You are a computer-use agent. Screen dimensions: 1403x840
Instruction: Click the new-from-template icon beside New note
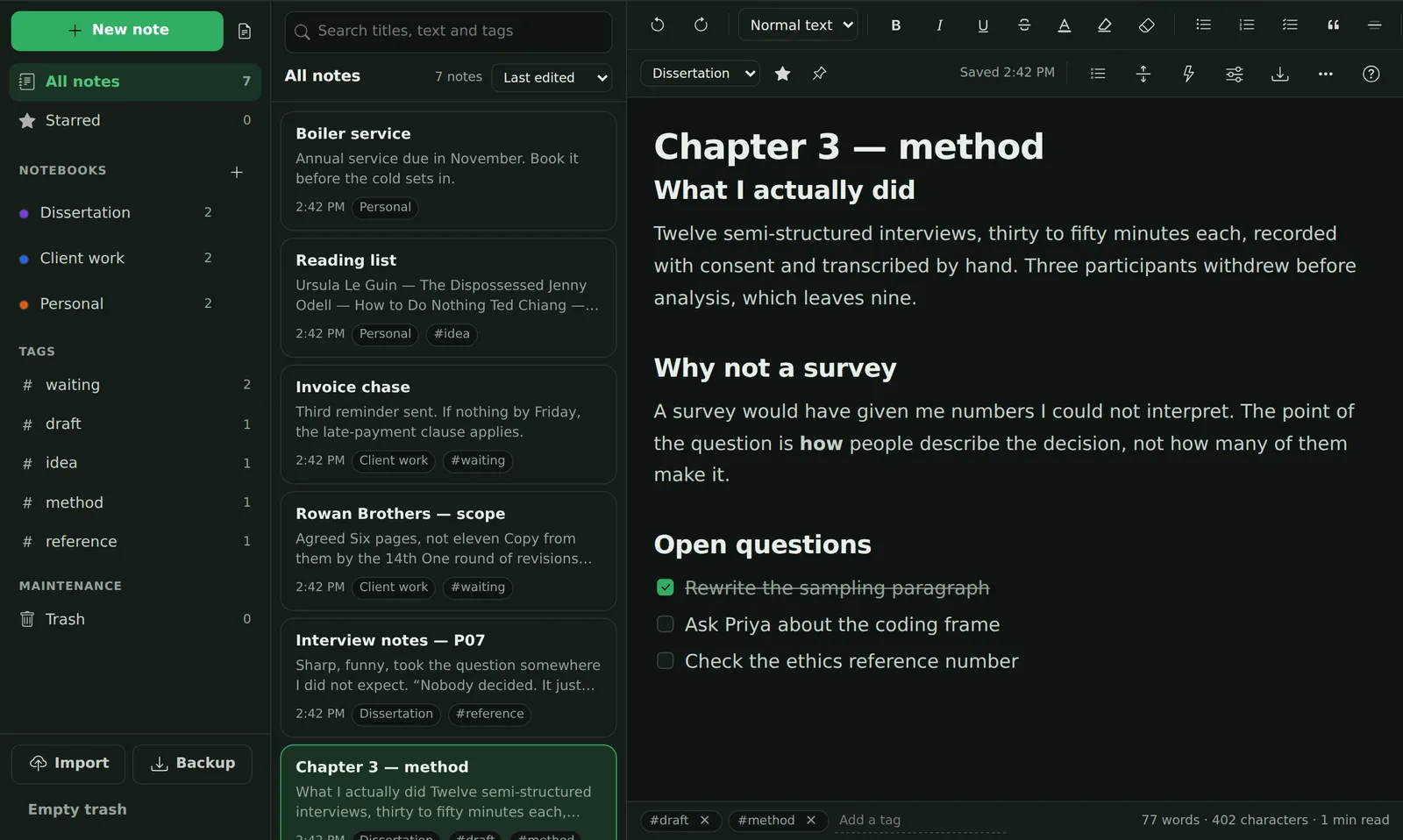click(x=245, y=32)
